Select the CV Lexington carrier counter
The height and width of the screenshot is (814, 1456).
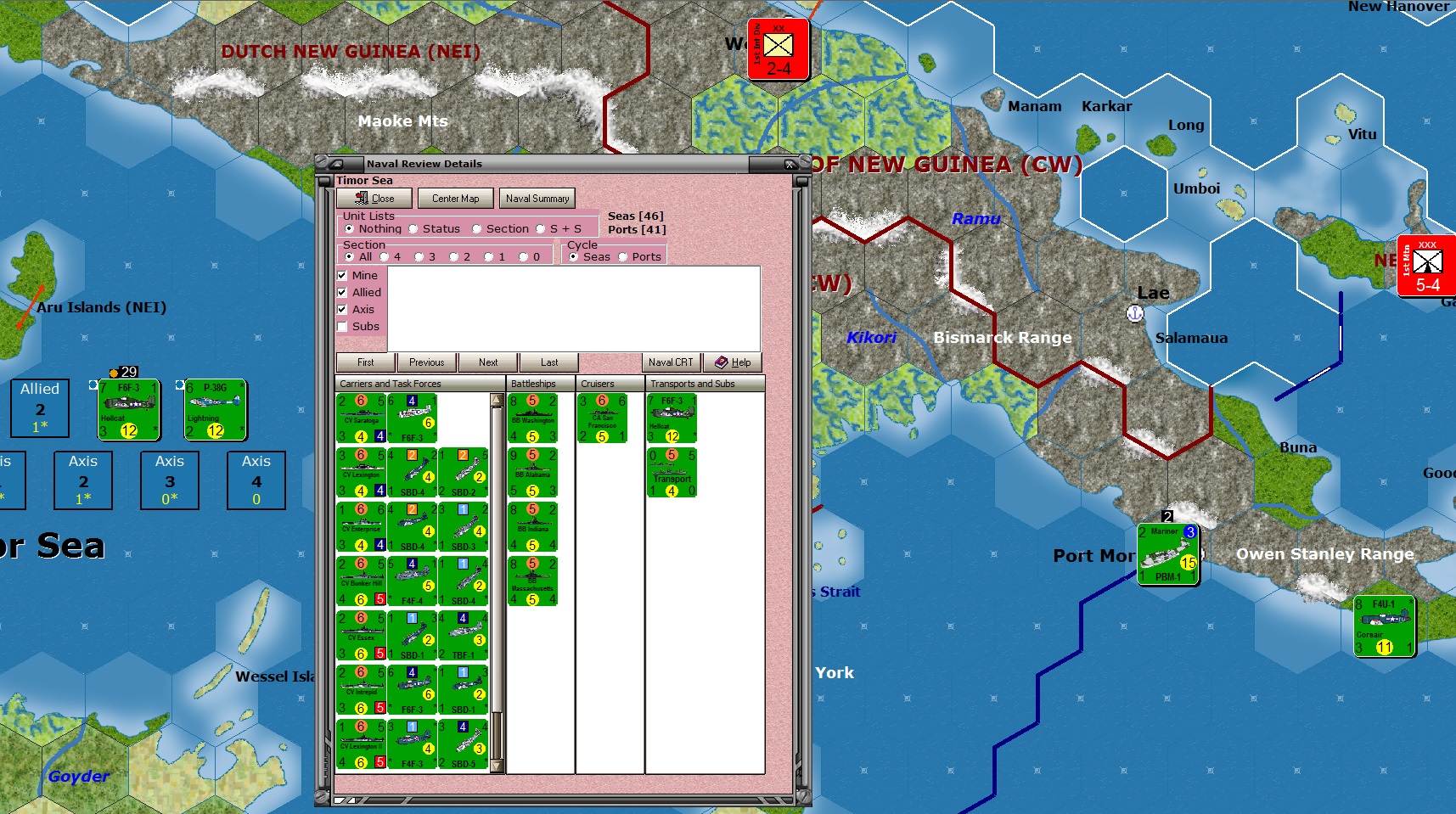click(362, 473)
